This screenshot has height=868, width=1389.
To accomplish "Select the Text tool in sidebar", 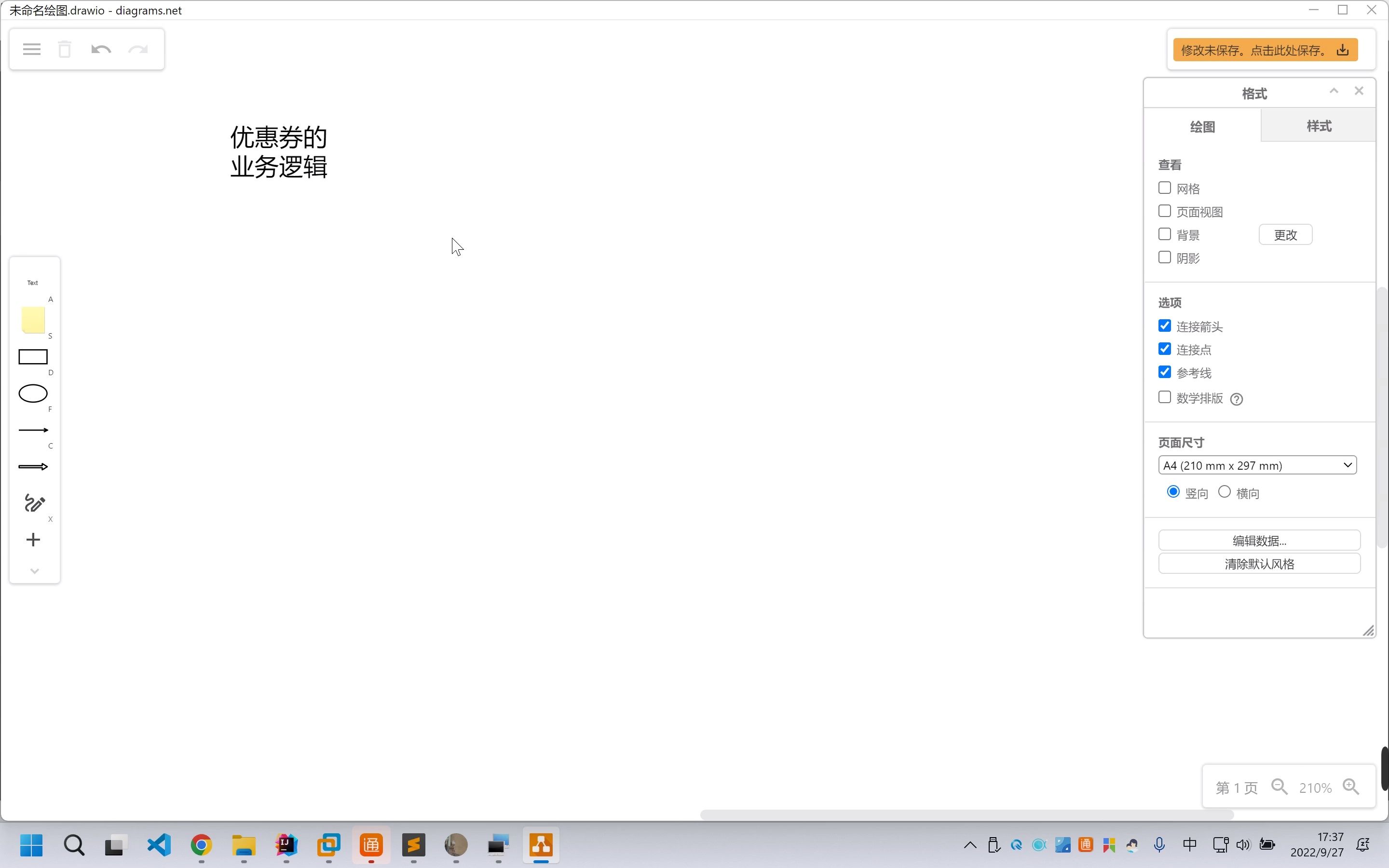I will (33, 282).
